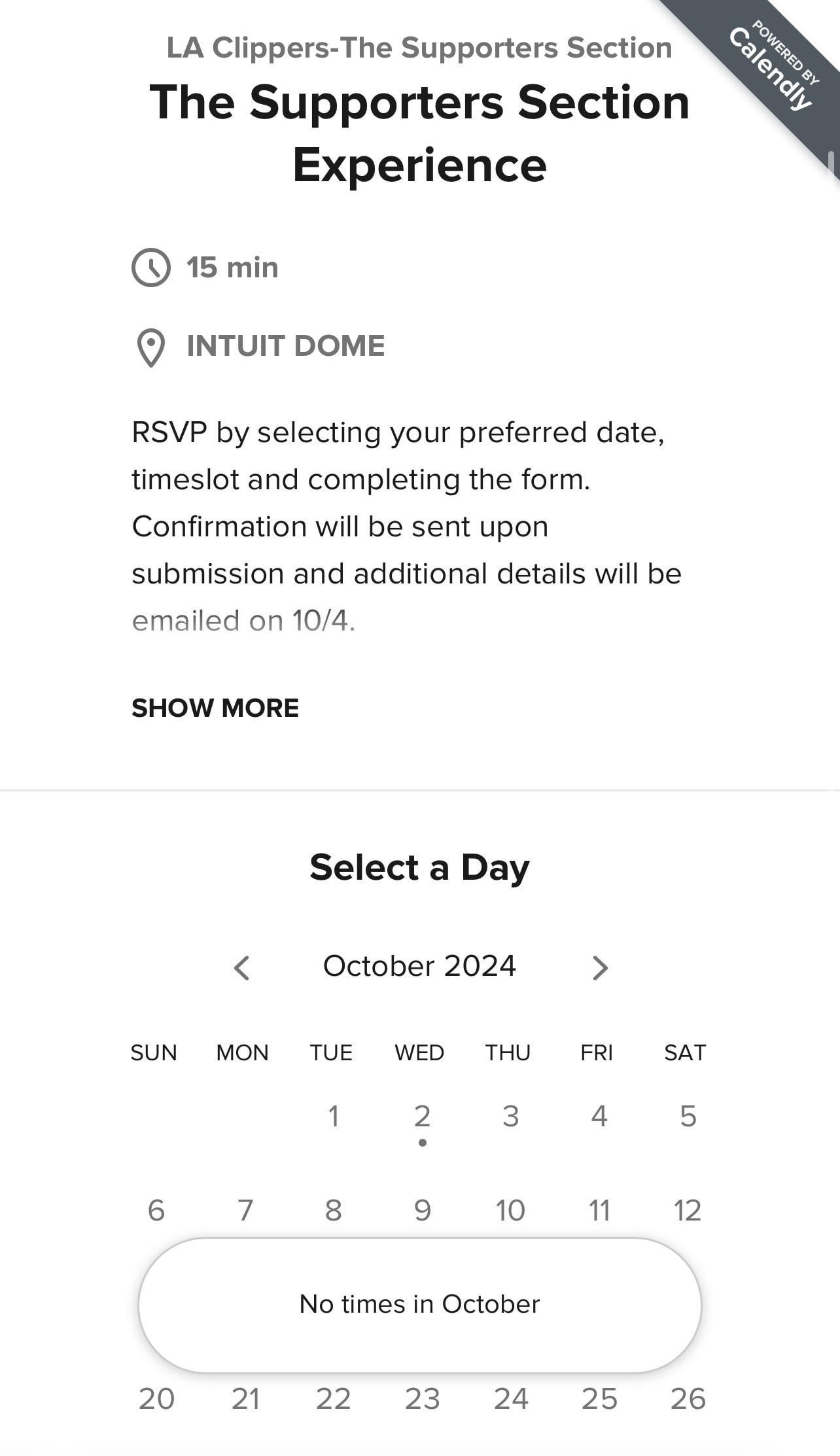Pick October 5 in the calendar

pyautogui.click(x=688, y=1117)
